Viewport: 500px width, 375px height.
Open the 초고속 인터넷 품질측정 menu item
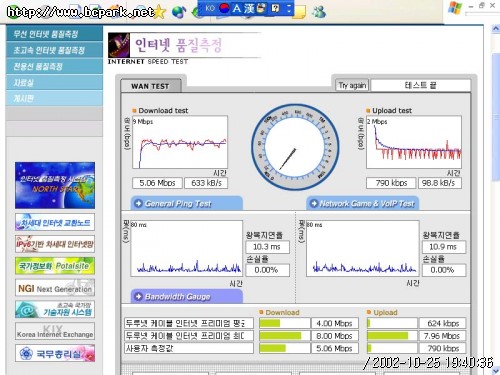[x=54, y=50]
